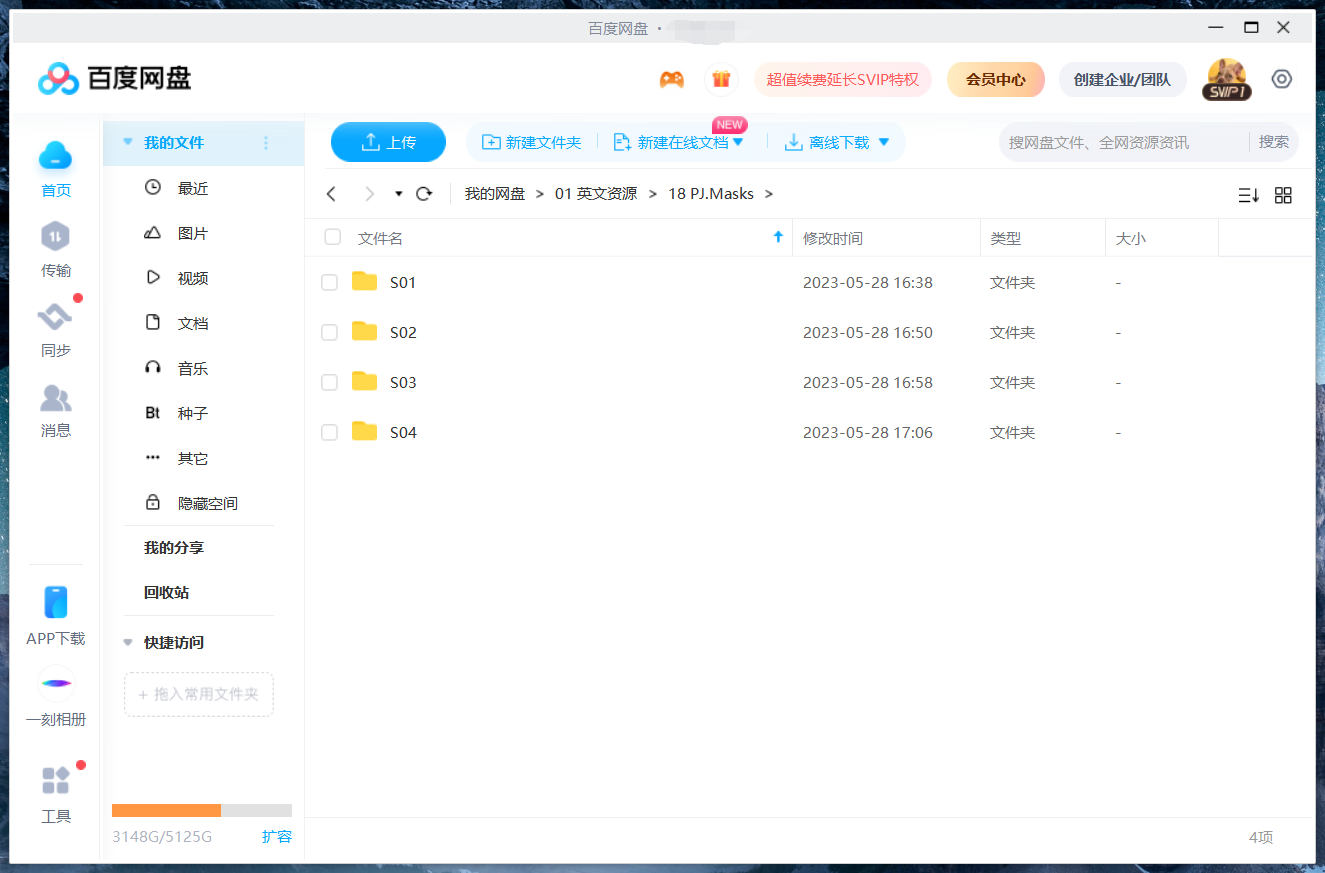Click the 上传 upload button

click(388, 142)
